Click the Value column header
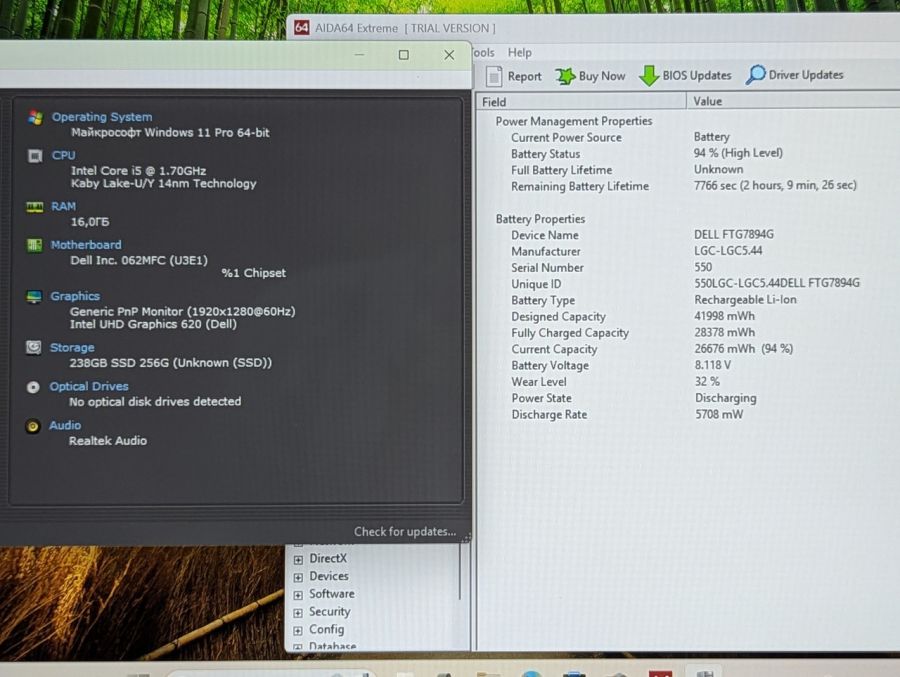This screenshot has height=677, width=900. 793,101
